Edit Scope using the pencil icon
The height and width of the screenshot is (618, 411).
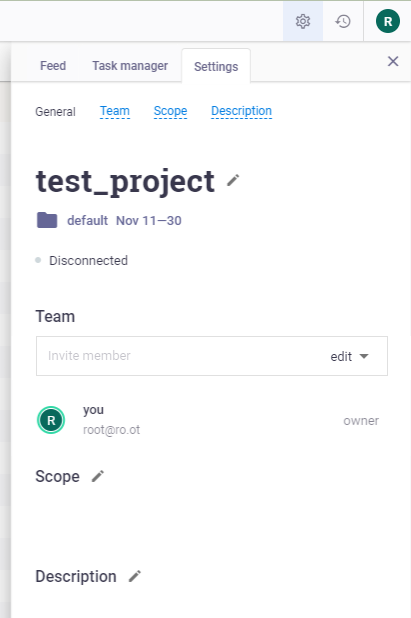coord(98,476)
